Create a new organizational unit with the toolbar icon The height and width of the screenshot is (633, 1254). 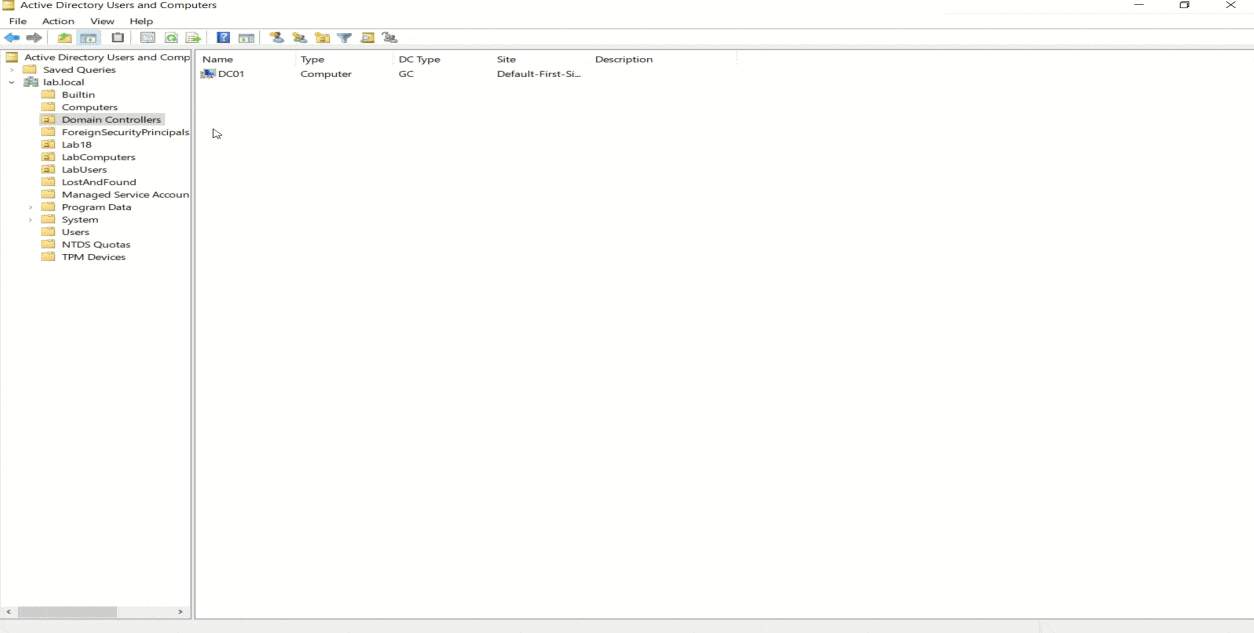(322, 38)
